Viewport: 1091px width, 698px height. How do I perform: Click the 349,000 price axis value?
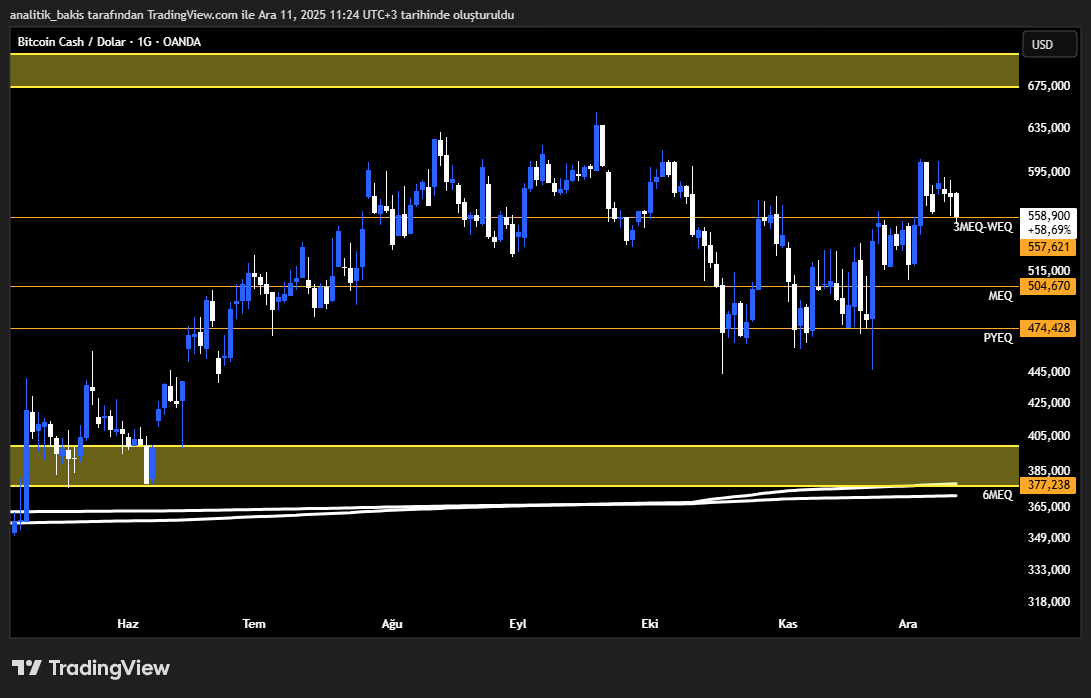tap(1049, 538)
